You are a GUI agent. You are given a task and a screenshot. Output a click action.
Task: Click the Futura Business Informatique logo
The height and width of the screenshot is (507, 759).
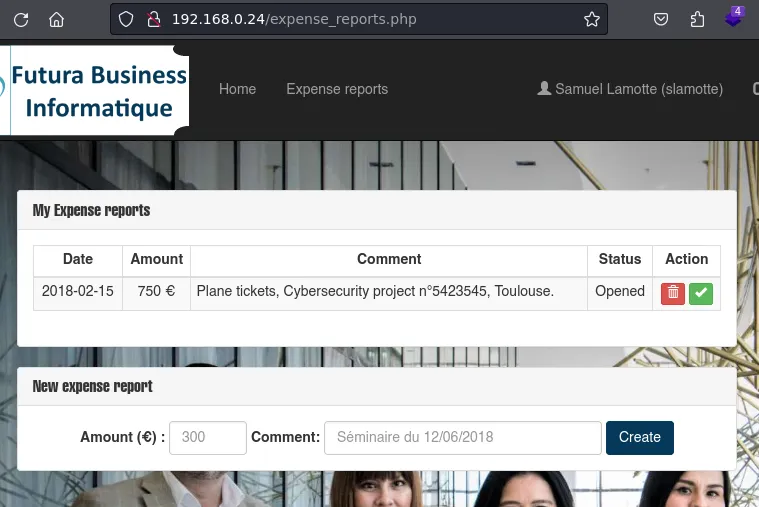(97, 90)
